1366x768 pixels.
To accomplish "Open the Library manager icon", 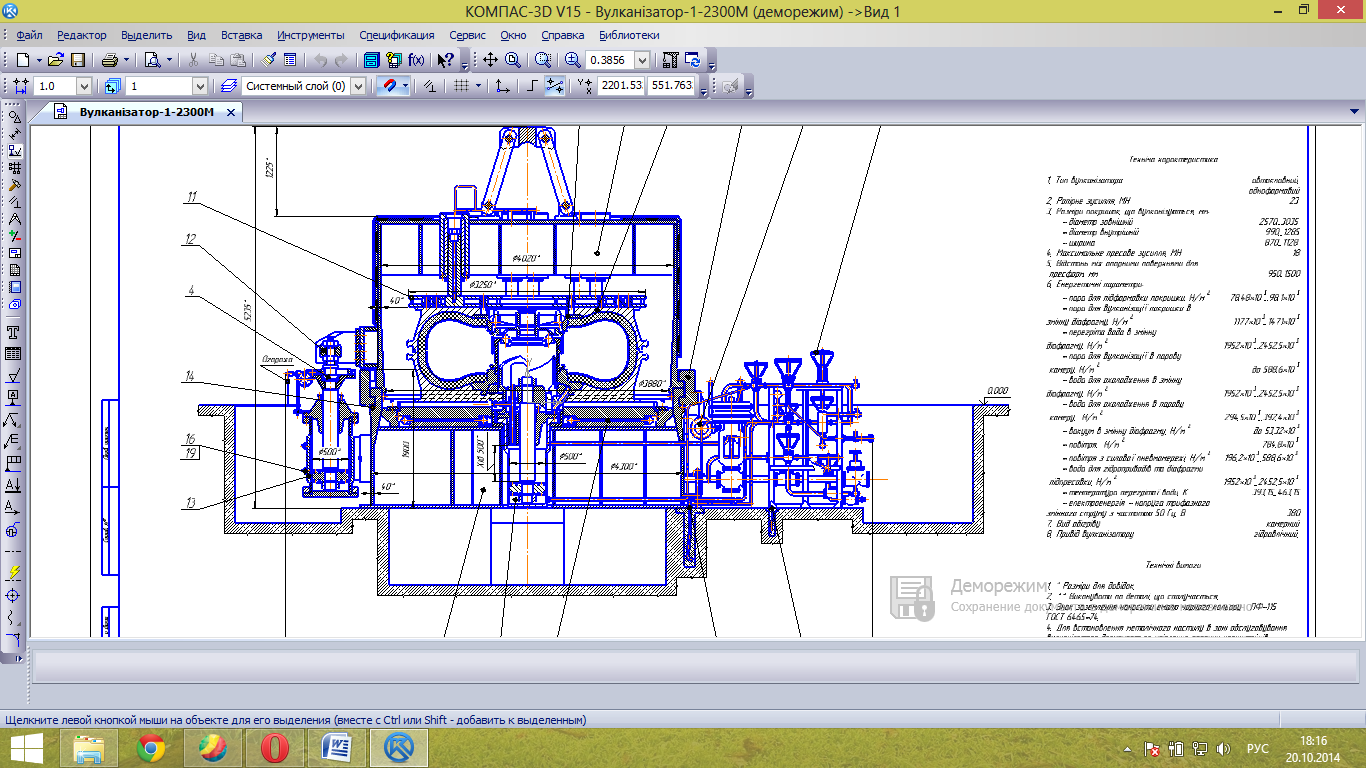I will point(371,60).
